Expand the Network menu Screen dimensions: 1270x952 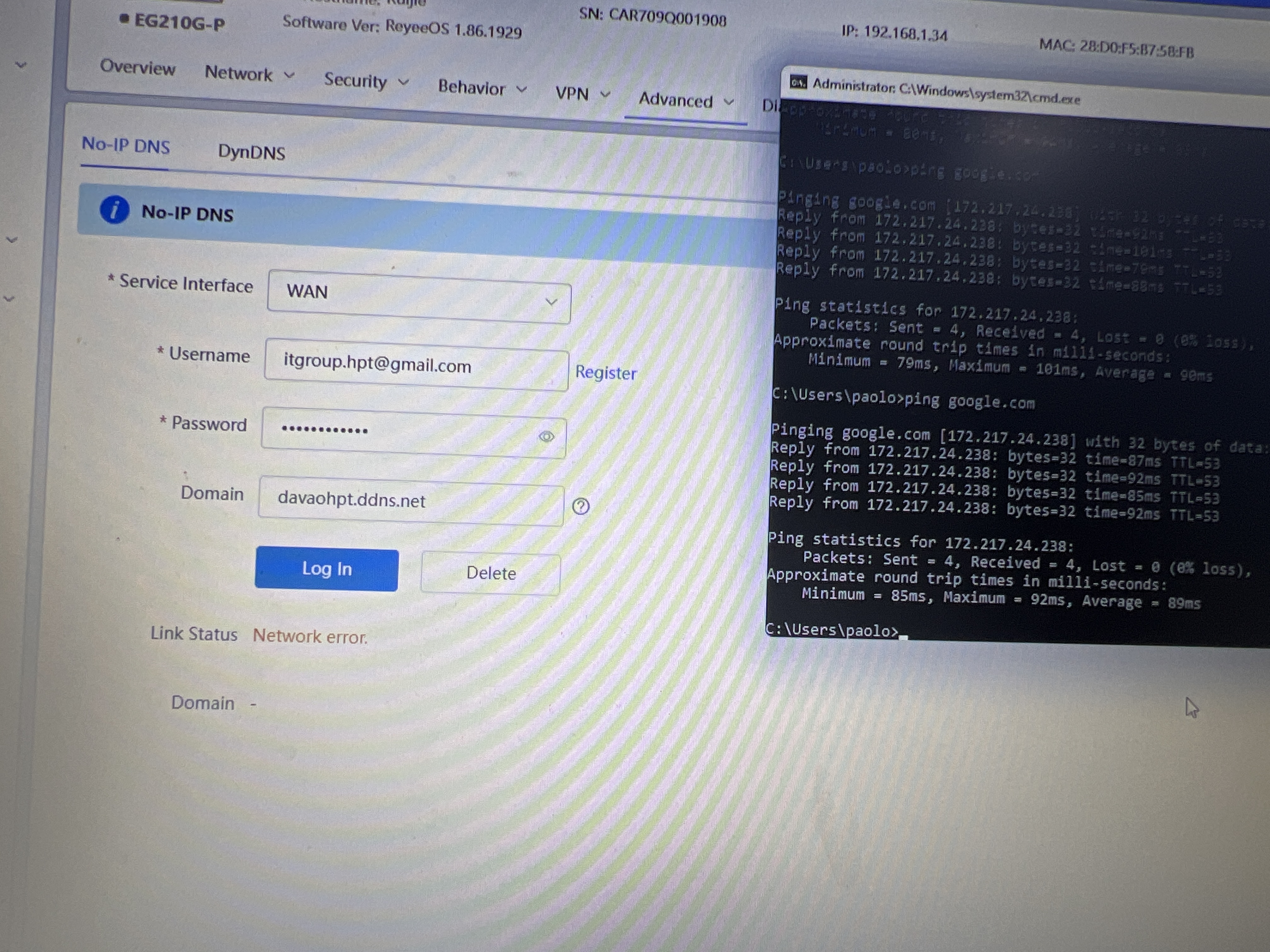coord(250,73)
